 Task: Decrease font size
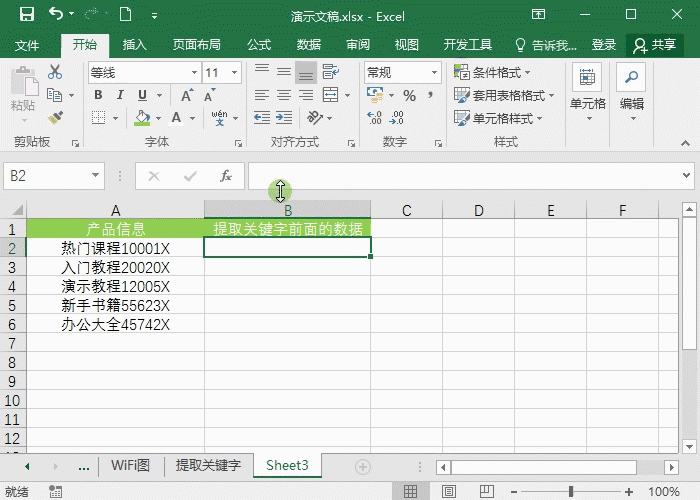[209, 95]
